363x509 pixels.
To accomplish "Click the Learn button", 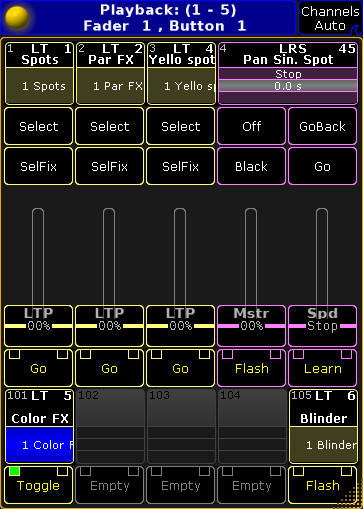I will click(x=322, y=368).
